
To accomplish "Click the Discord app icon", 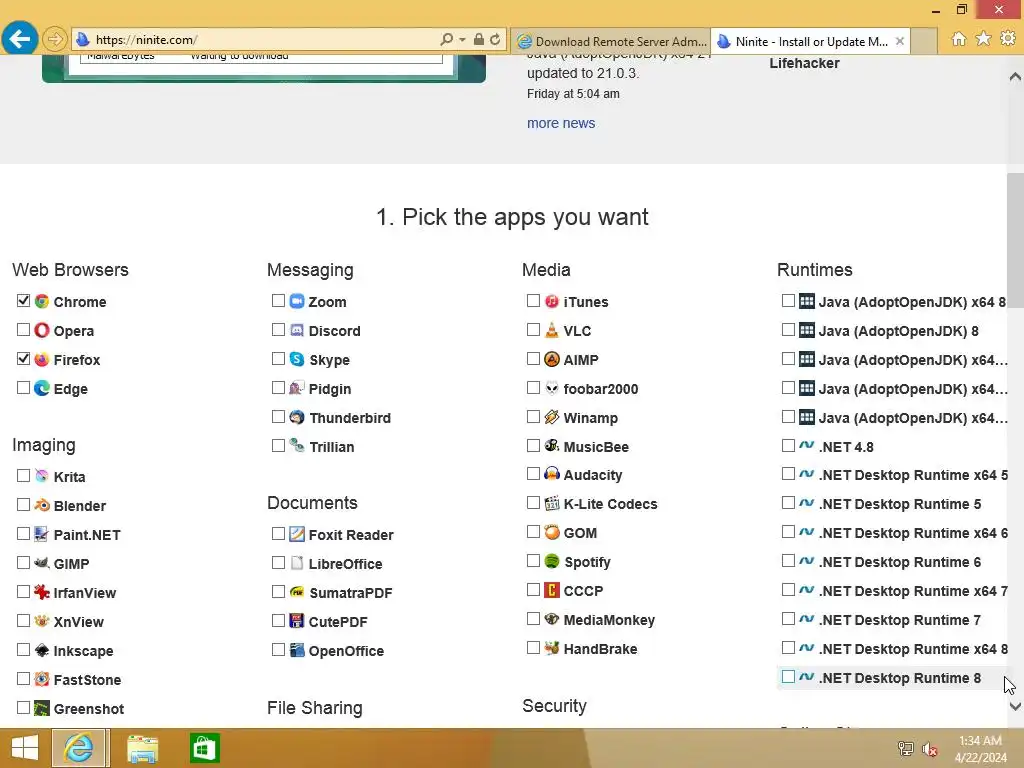I will pos(296,330).
